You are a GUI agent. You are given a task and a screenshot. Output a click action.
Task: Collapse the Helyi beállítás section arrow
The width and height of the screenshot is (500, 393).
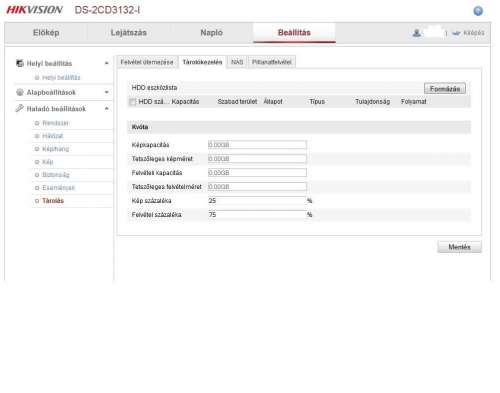tap(107, 63)
